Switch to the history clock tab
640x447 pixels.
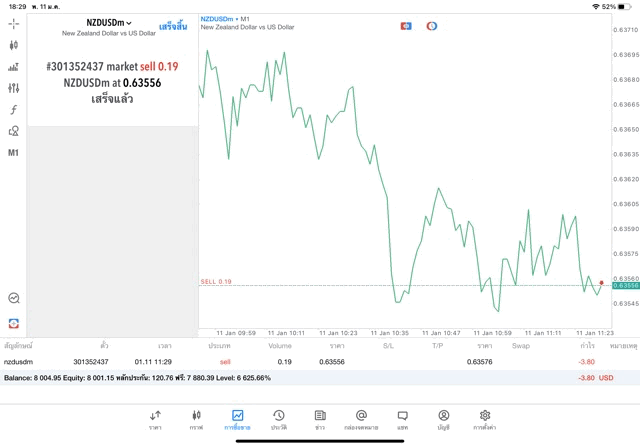(279, 420)
